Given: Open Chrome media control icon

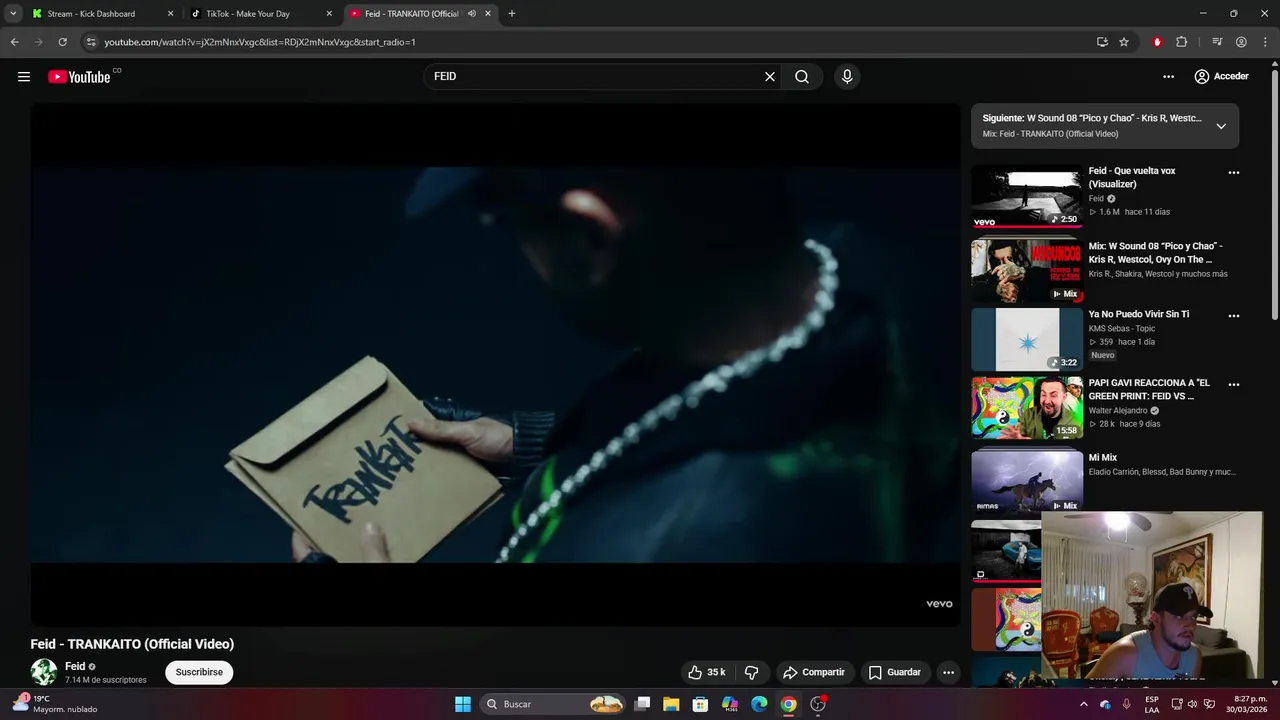Looking at the screenshot, I should (x=1217, y=42).
